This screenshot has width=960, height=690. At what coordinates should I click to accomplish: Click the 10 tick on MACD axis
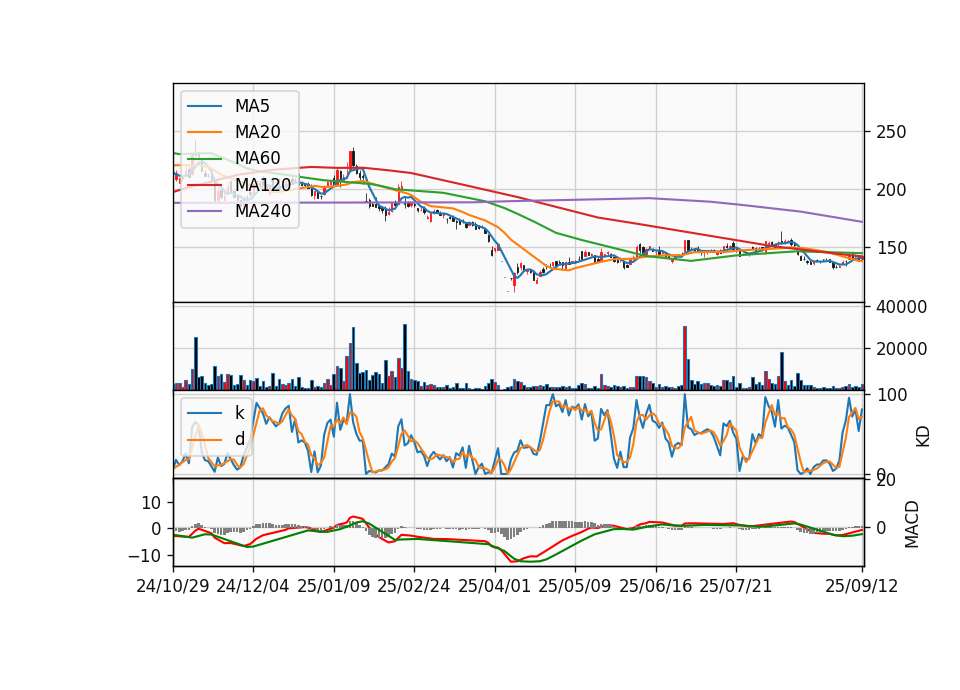151,503
